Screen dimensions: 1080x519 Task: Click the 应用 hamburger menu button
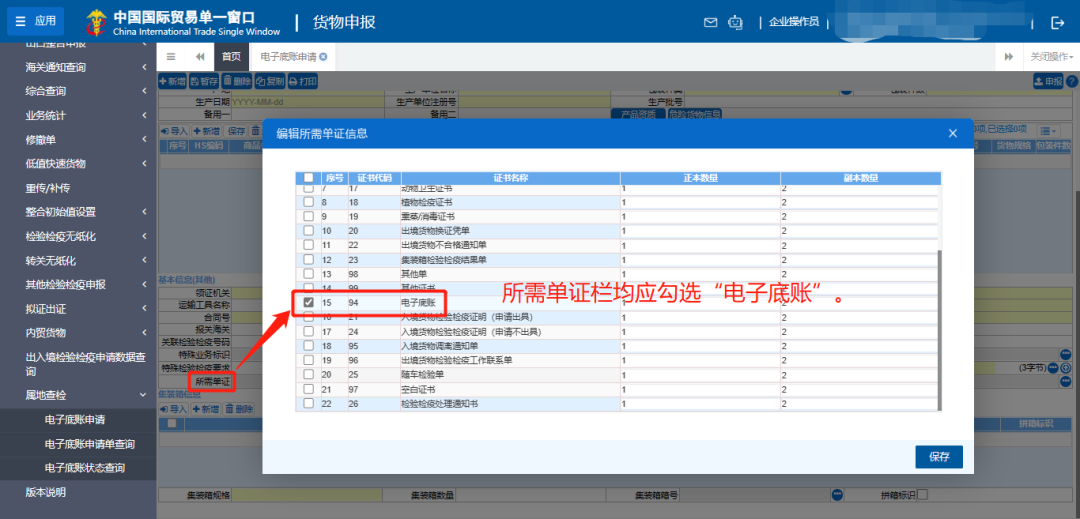35,21
